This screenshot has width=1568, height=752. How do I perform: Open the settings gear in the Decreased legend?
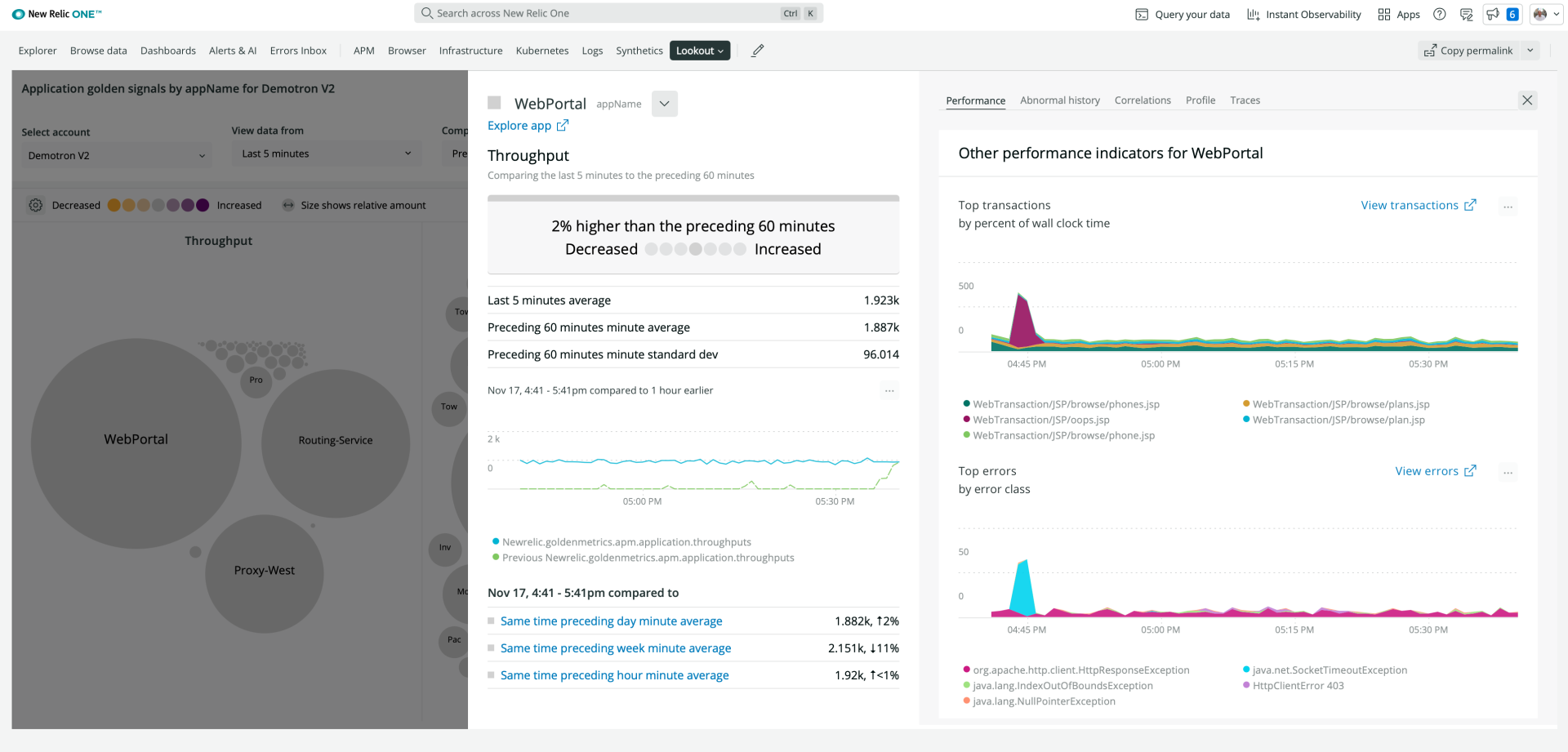36,205
